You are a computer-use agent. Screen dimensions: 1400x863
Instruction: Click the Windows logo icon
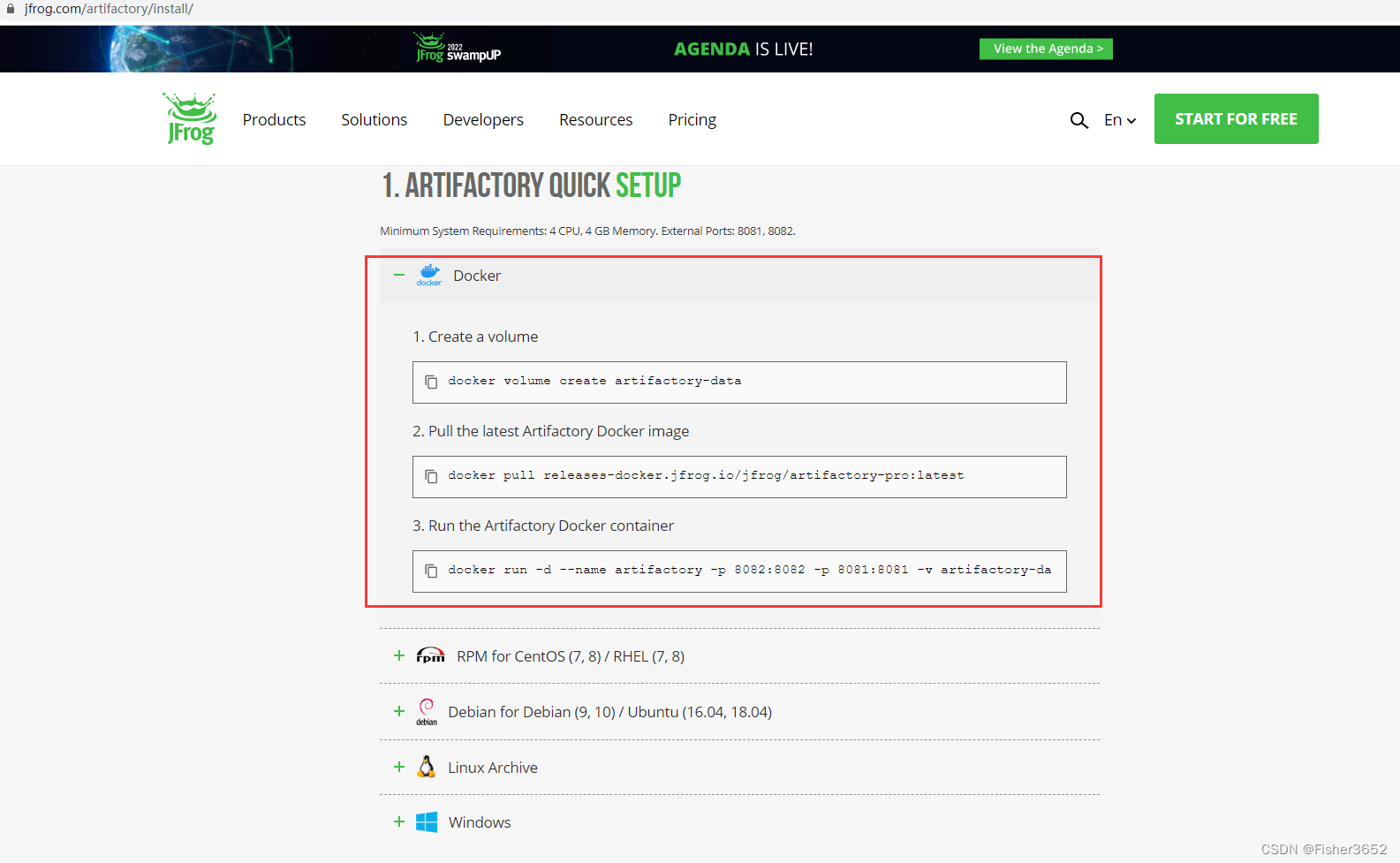pos(427,822)
